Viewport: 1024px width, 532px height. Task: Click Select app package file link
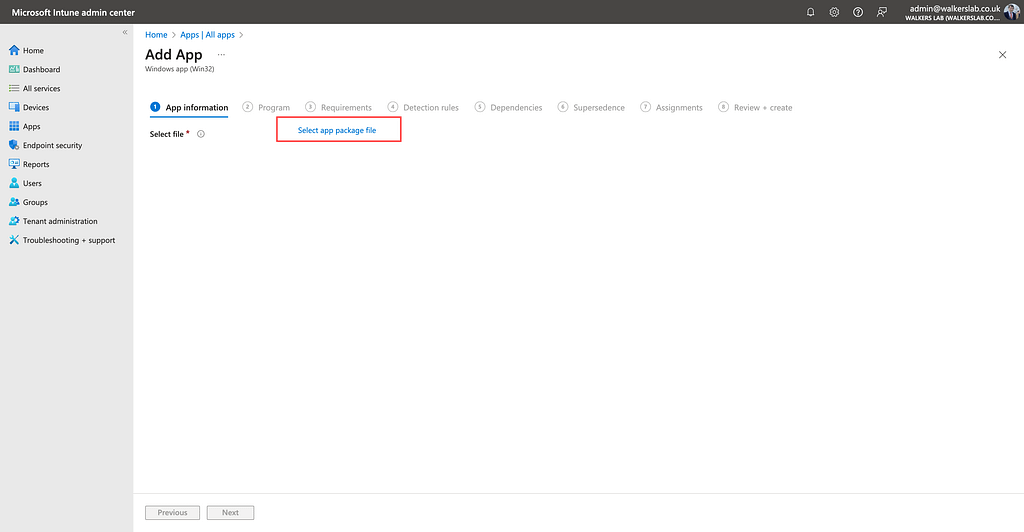[337, 130]
